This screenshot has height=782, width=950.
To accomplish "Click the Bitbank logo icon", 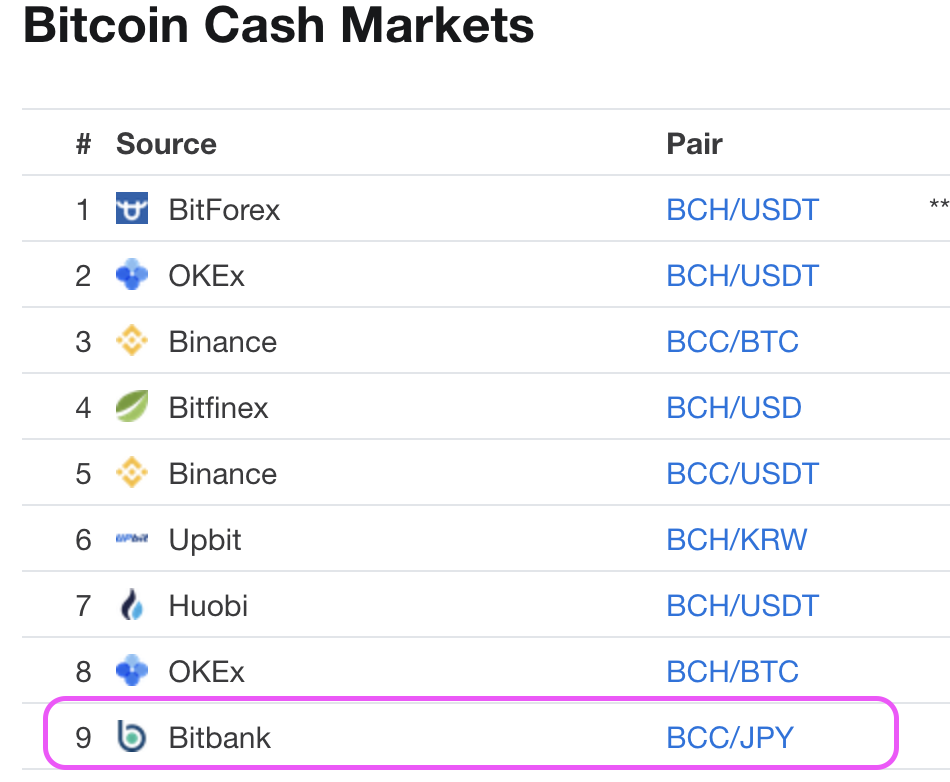I will tap(131, 737).
